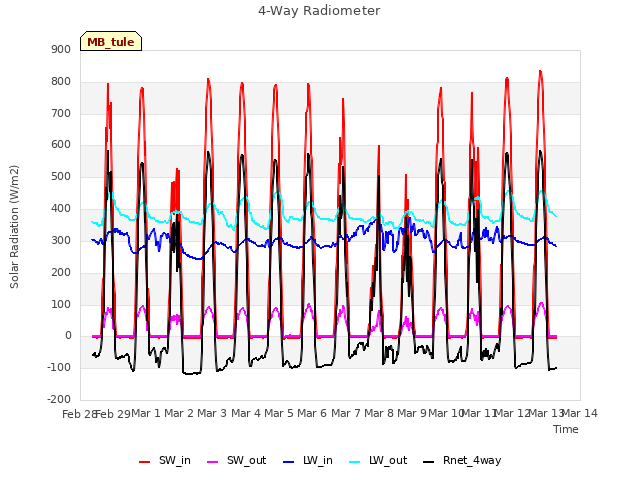Toggle the LW_in legend entry
Viewport: 640px width, 480px height.
[308, 460]
